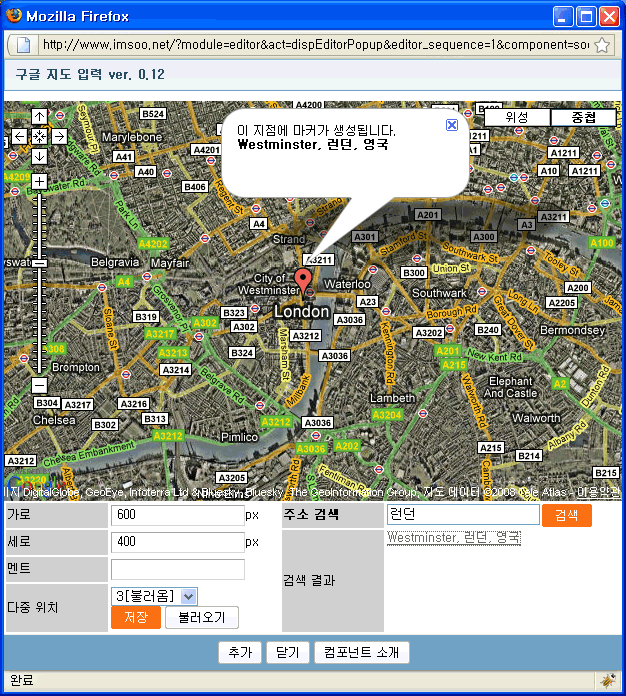Click the Marylebone label on map
This screenshot has height=696, width=626.
(x=131, y=137)
